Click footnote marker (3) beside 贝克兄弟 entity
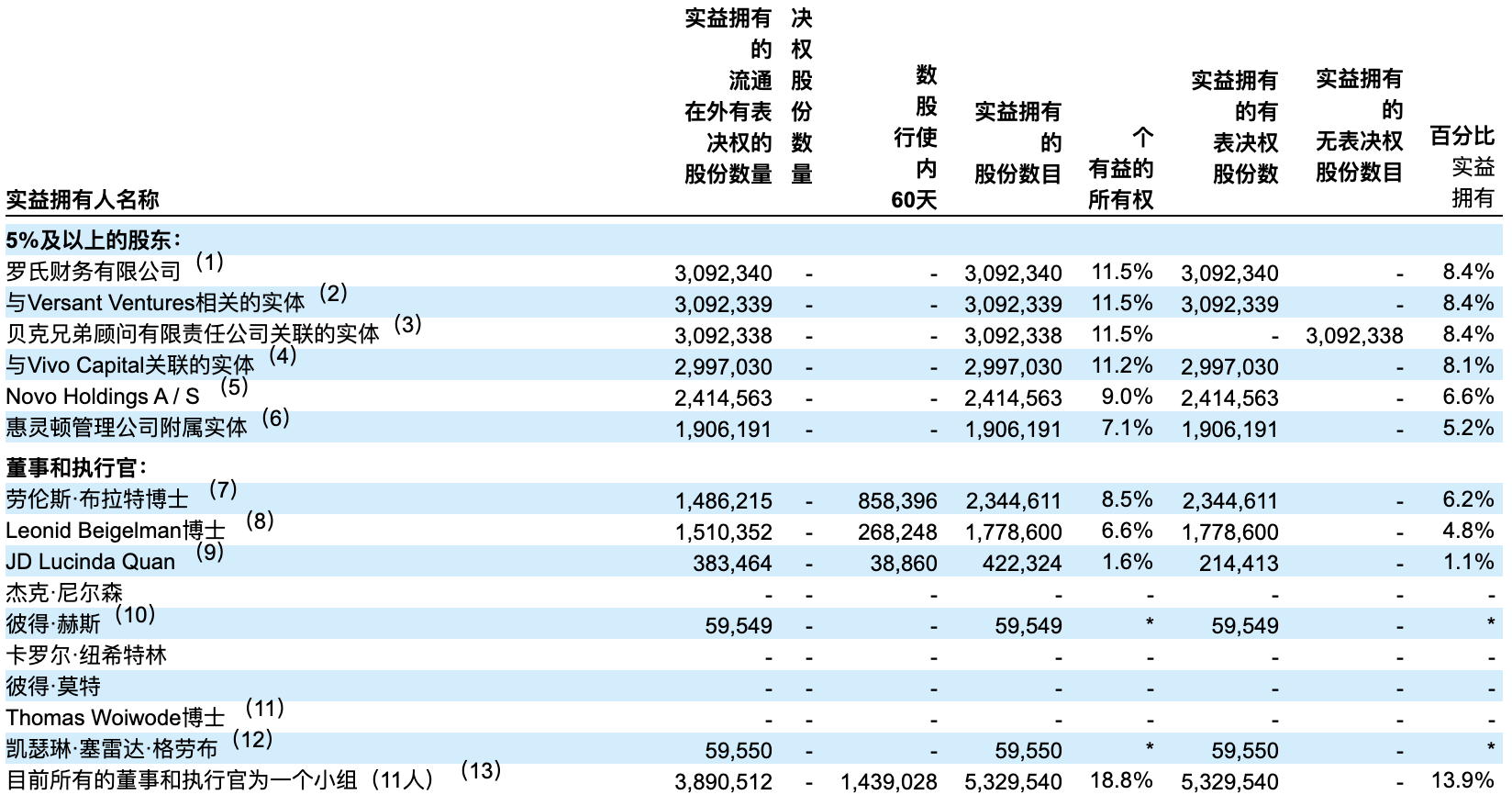Screen dimensions: 1512x806 pos(407,324)
